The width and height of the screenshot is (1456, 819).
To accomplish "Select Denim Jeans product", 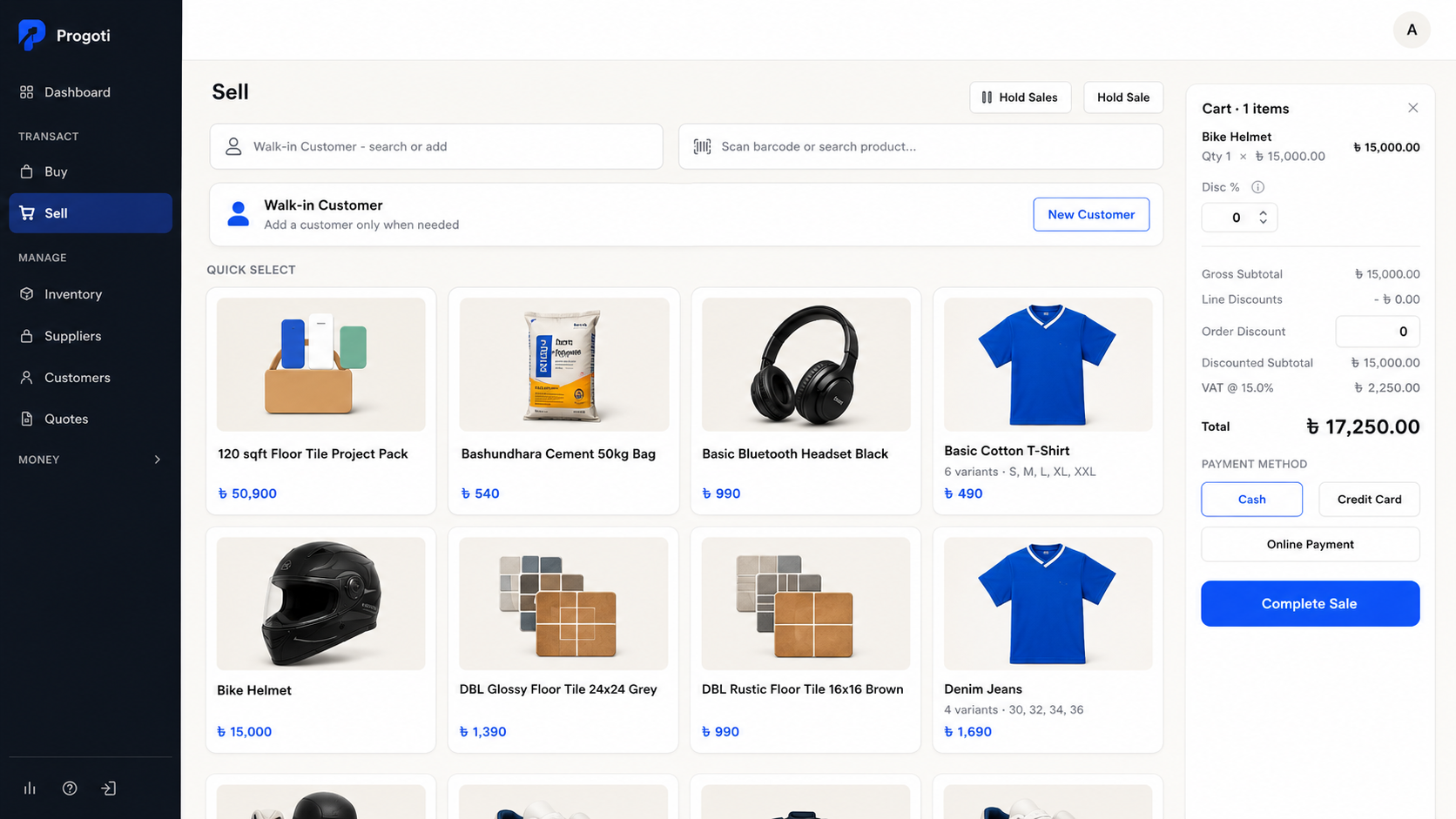I will [x=1048, y=640].
